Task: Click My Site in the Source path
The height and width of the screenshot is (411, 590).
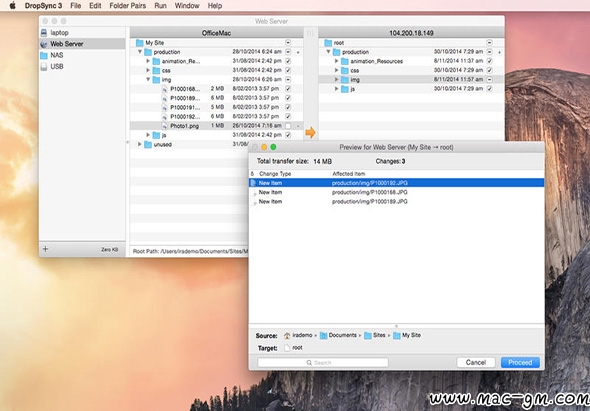Action: [407, 335]
